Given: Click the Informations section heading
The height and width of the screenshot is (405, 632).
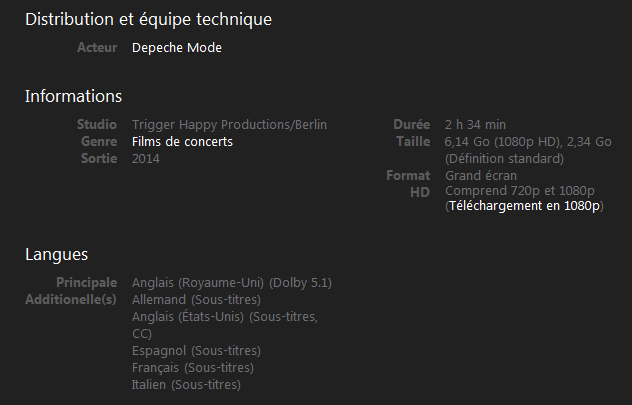Looking at the screenshot, I should [73, 96].
